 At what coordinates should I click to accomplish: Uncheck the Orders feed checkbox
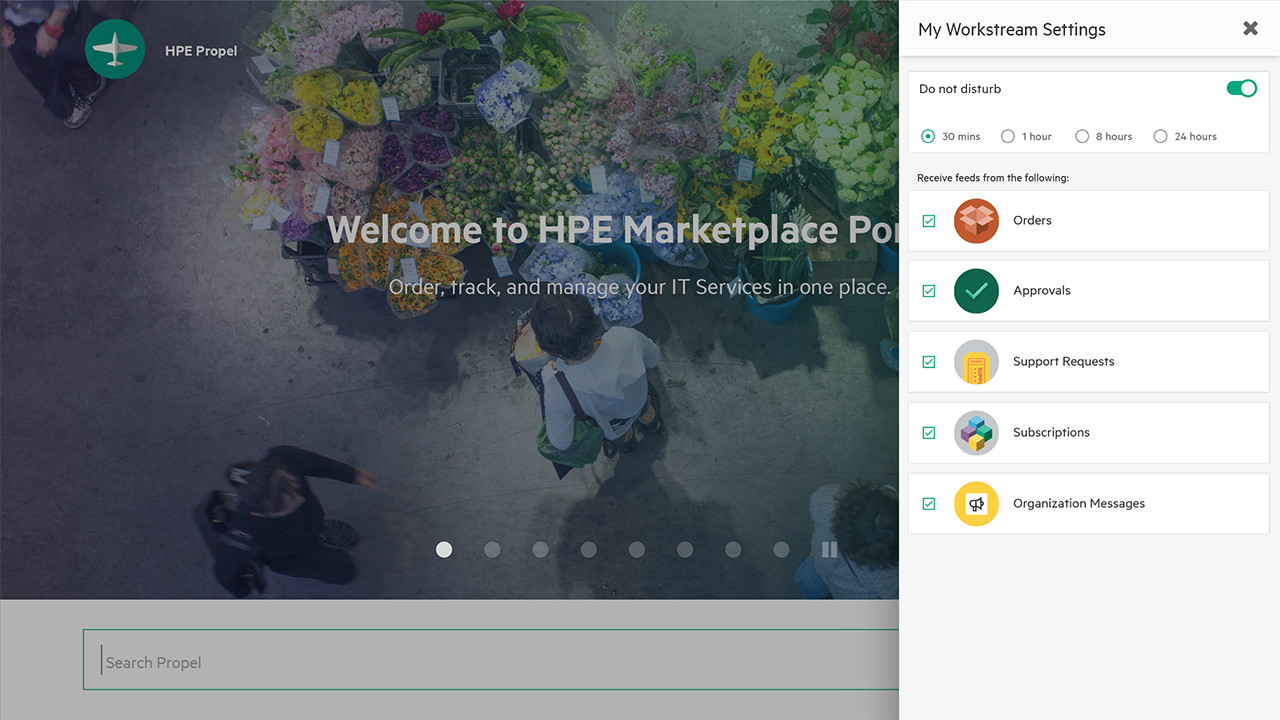[x=929, y=221]
